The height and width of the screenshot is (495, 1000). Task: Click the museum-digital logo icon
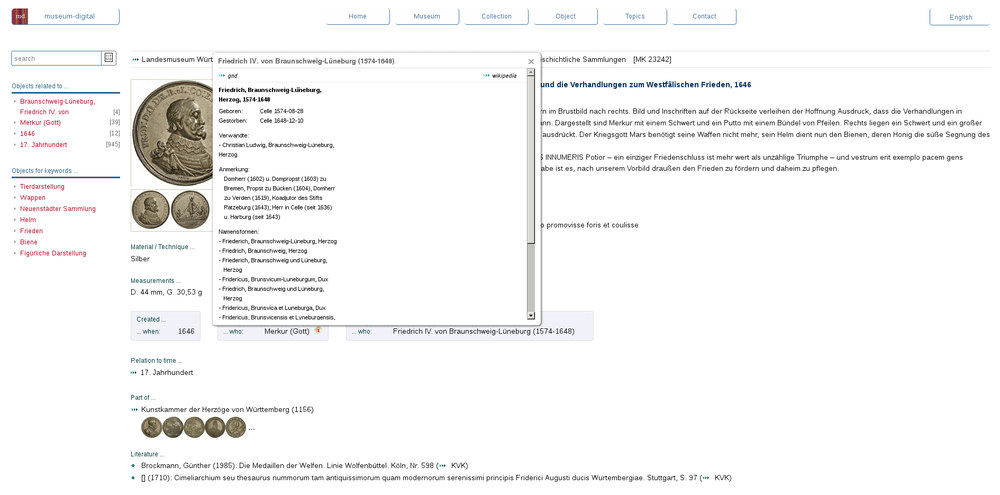tap(20, 16)
